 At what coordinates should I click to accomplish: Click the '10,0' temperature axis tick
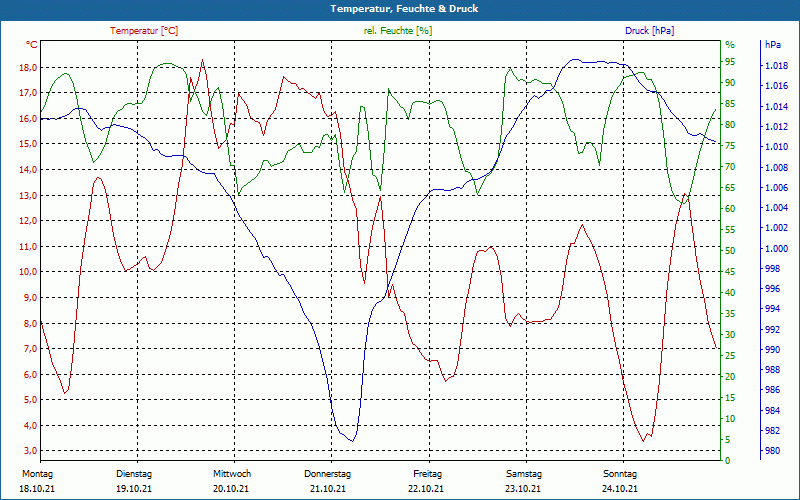click(28, 272)
